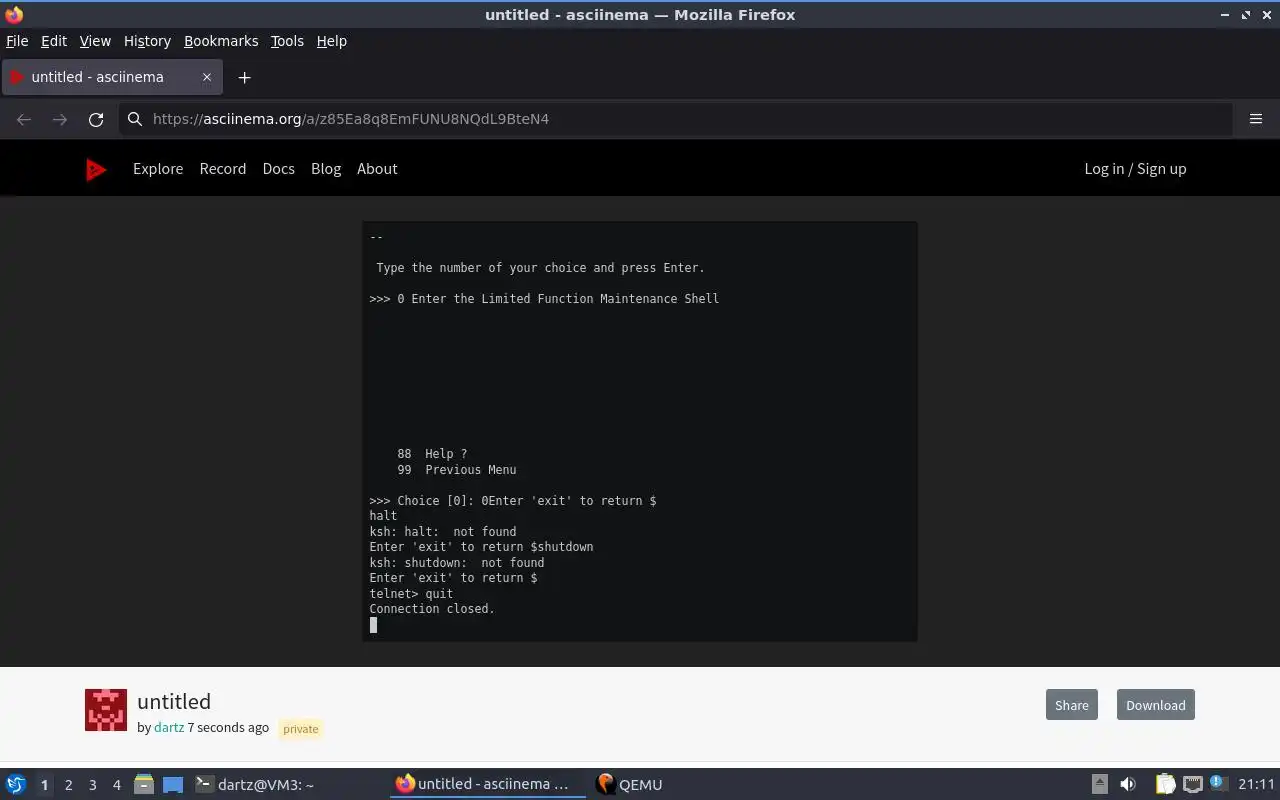Viewport: 1280px width, 800px height.
Task: Click 'Connection closed.' terminal line
Action: [x=432, y=609]
